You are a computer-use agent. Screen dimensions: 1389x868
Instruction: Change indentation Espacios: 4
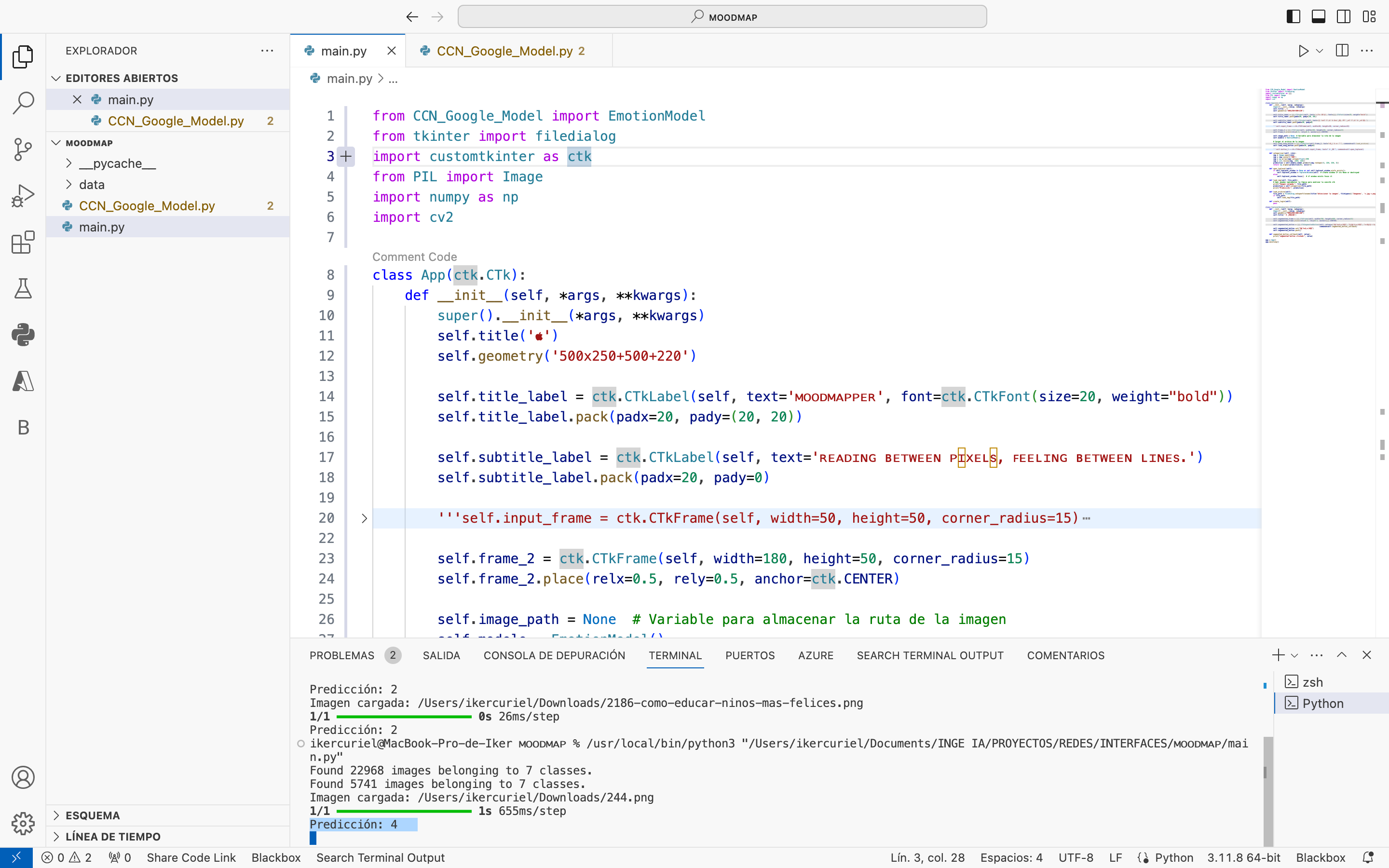coord(1011,858)
